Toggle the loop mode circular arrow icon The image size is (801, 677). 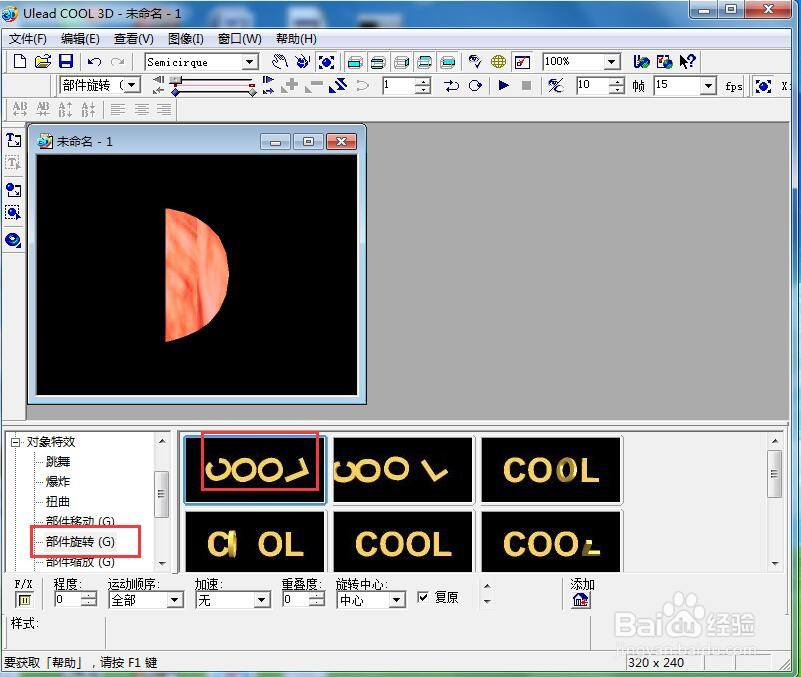475,85
